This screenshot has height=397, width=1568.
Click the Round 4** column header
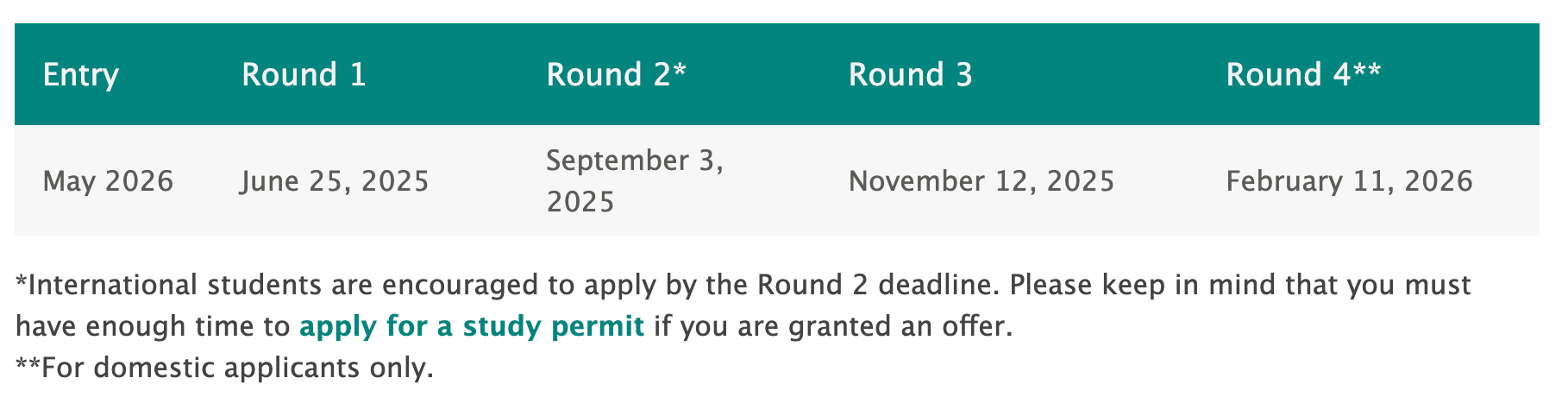(x=1303, y=75)
